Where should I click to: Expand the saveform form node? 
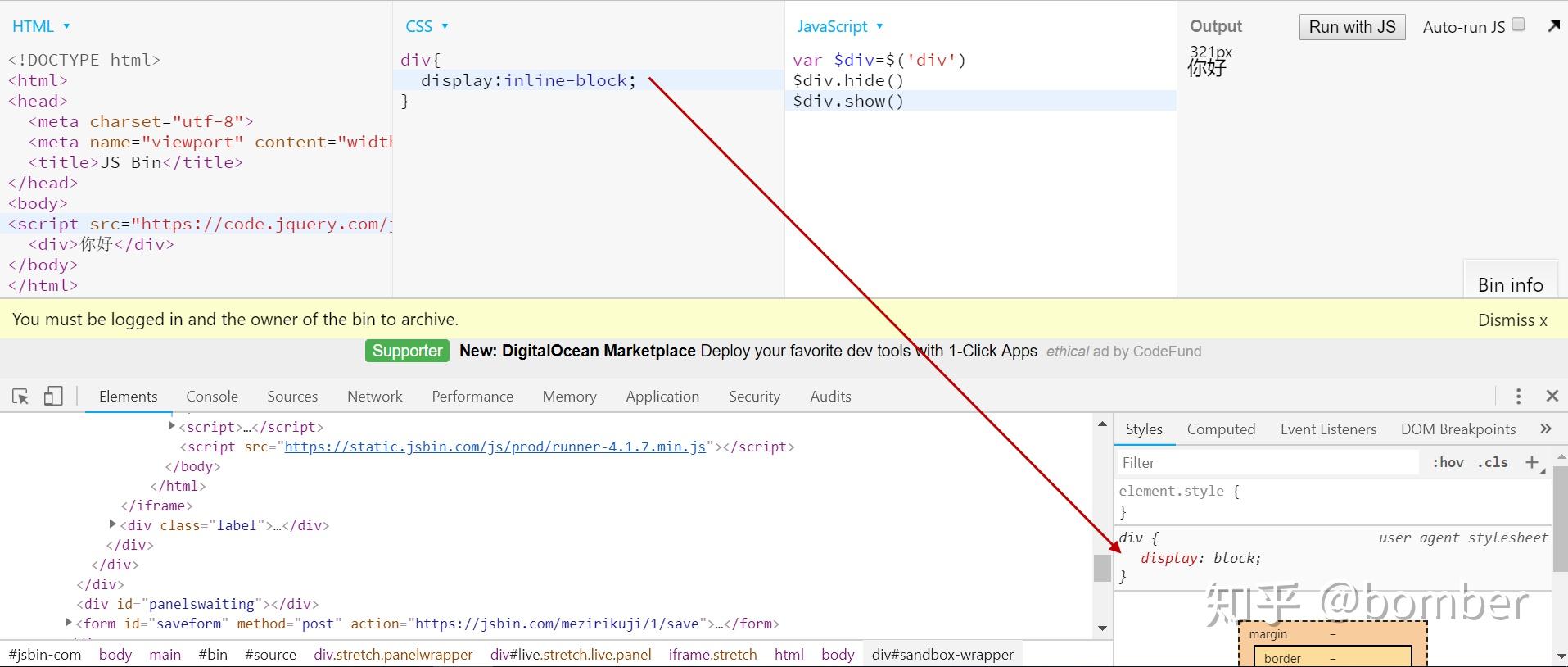pos(68,623)
